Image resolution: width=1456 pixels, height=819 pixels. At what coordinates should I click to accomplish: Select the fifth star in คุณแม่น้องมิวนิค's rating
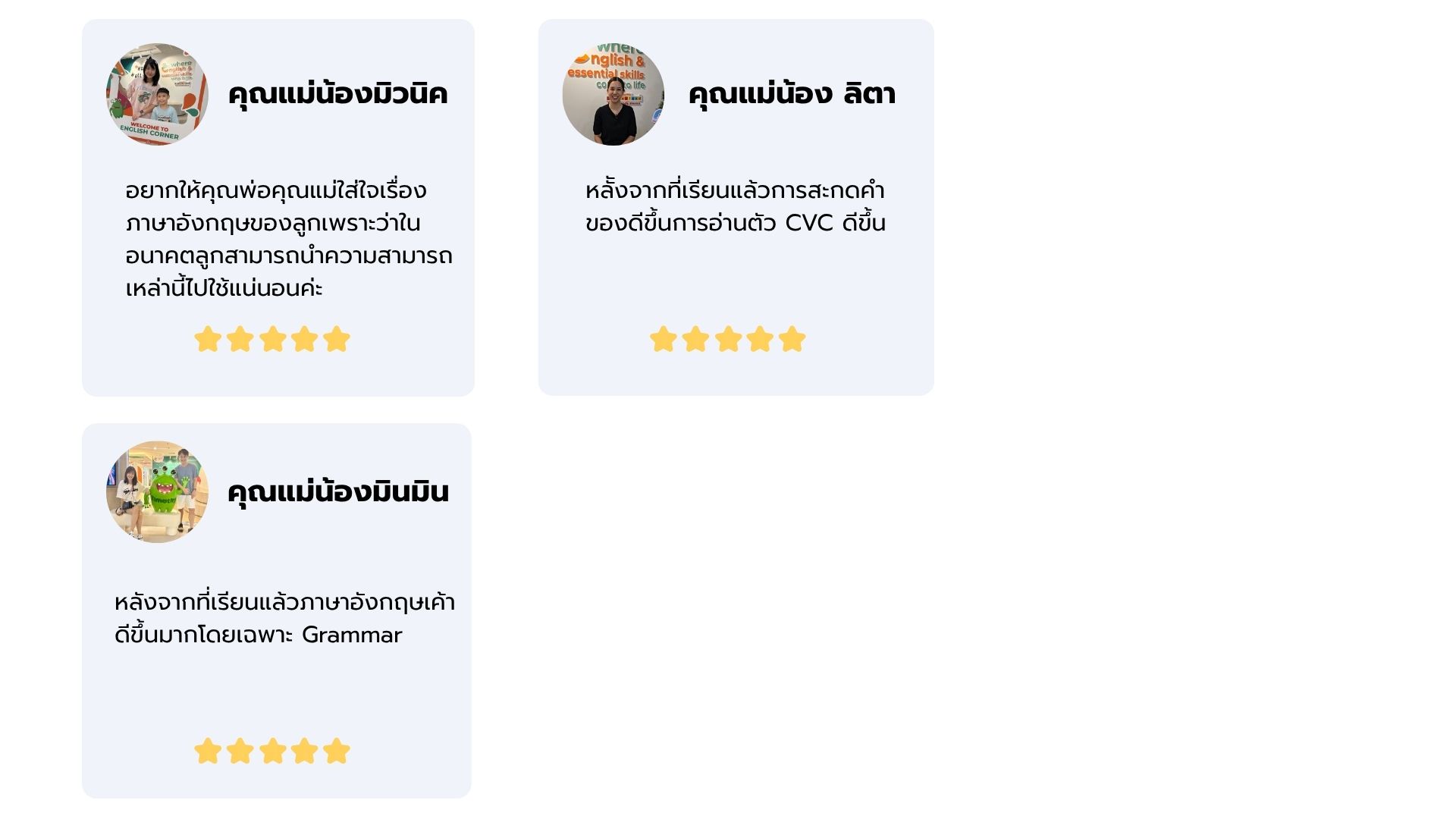pos(337,339)
